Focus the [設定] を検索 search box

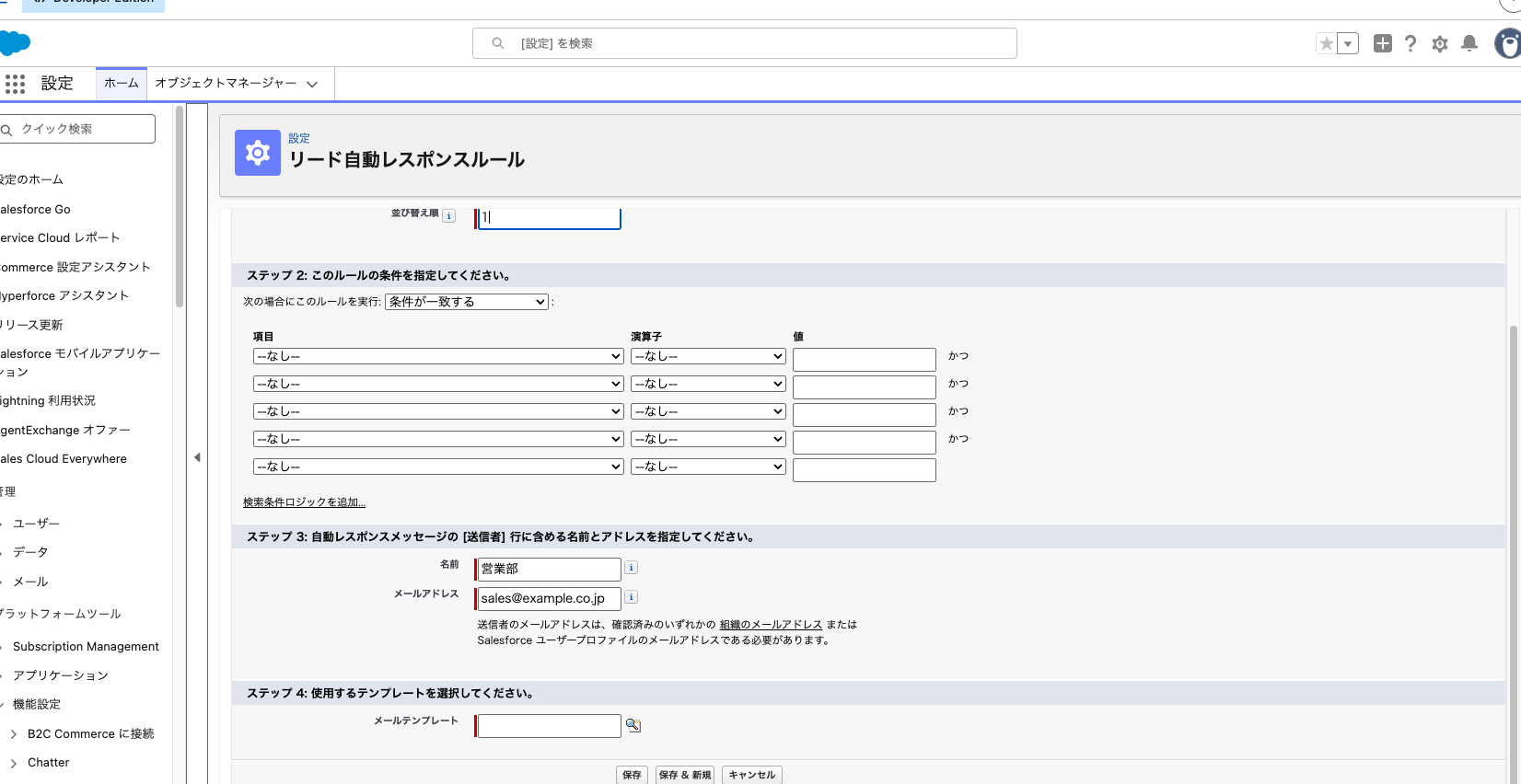(744, 43)
